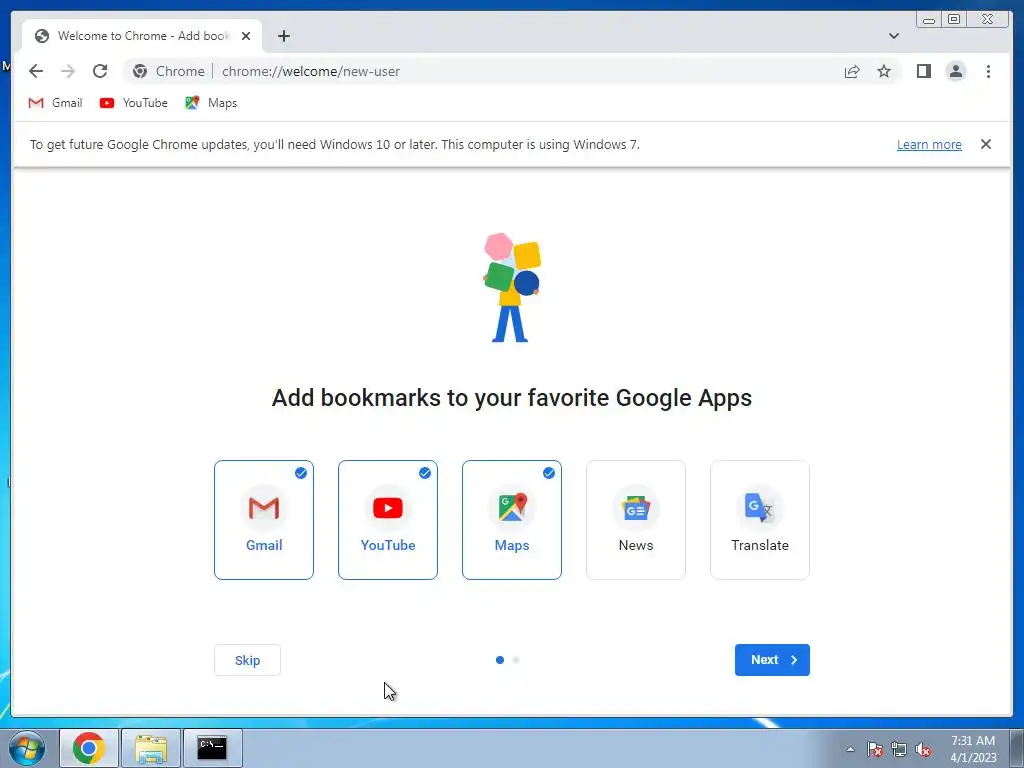Deselect the YouTube app card
The image size is (1024, 768).
coord(388,520)
